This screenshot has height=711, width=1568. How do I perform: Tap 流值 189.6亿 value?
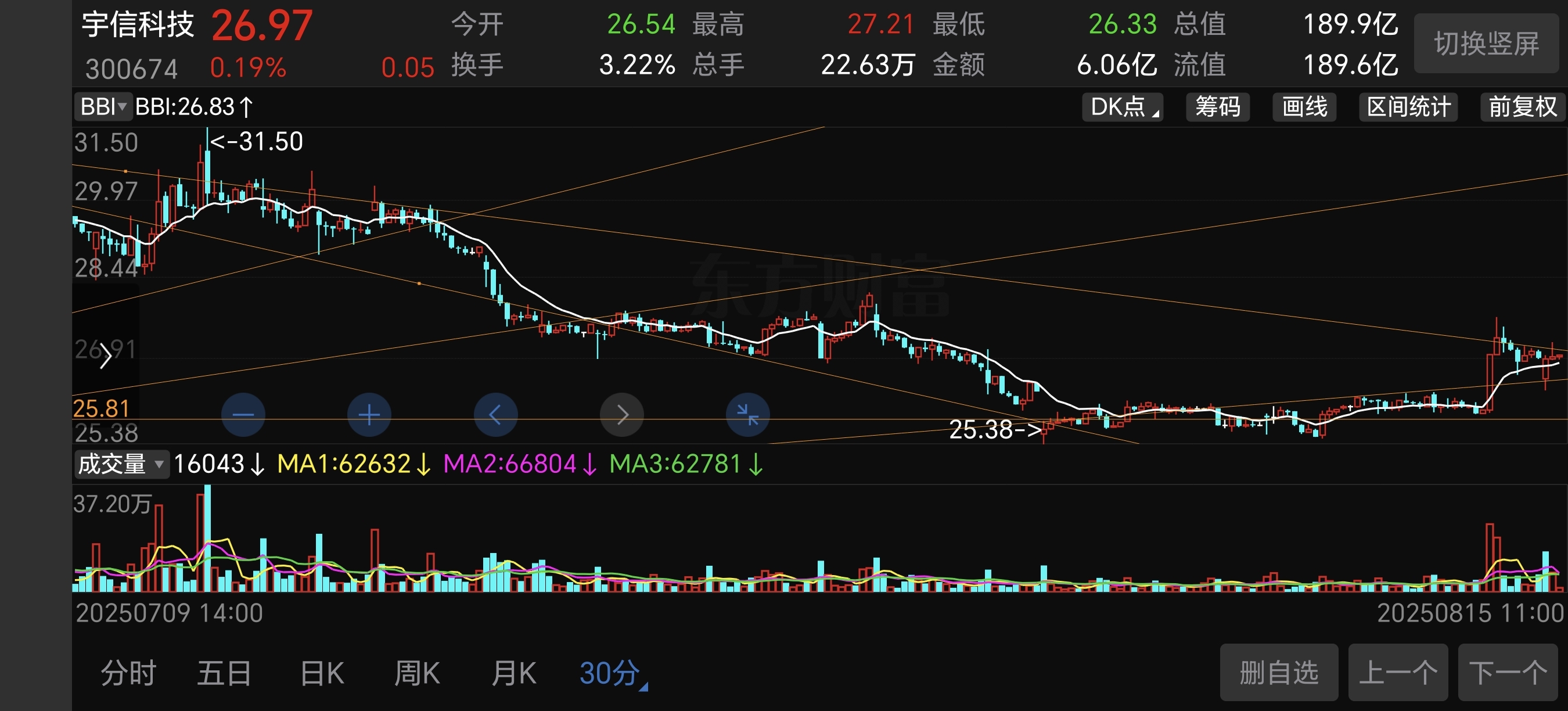tap(1350, 64)
